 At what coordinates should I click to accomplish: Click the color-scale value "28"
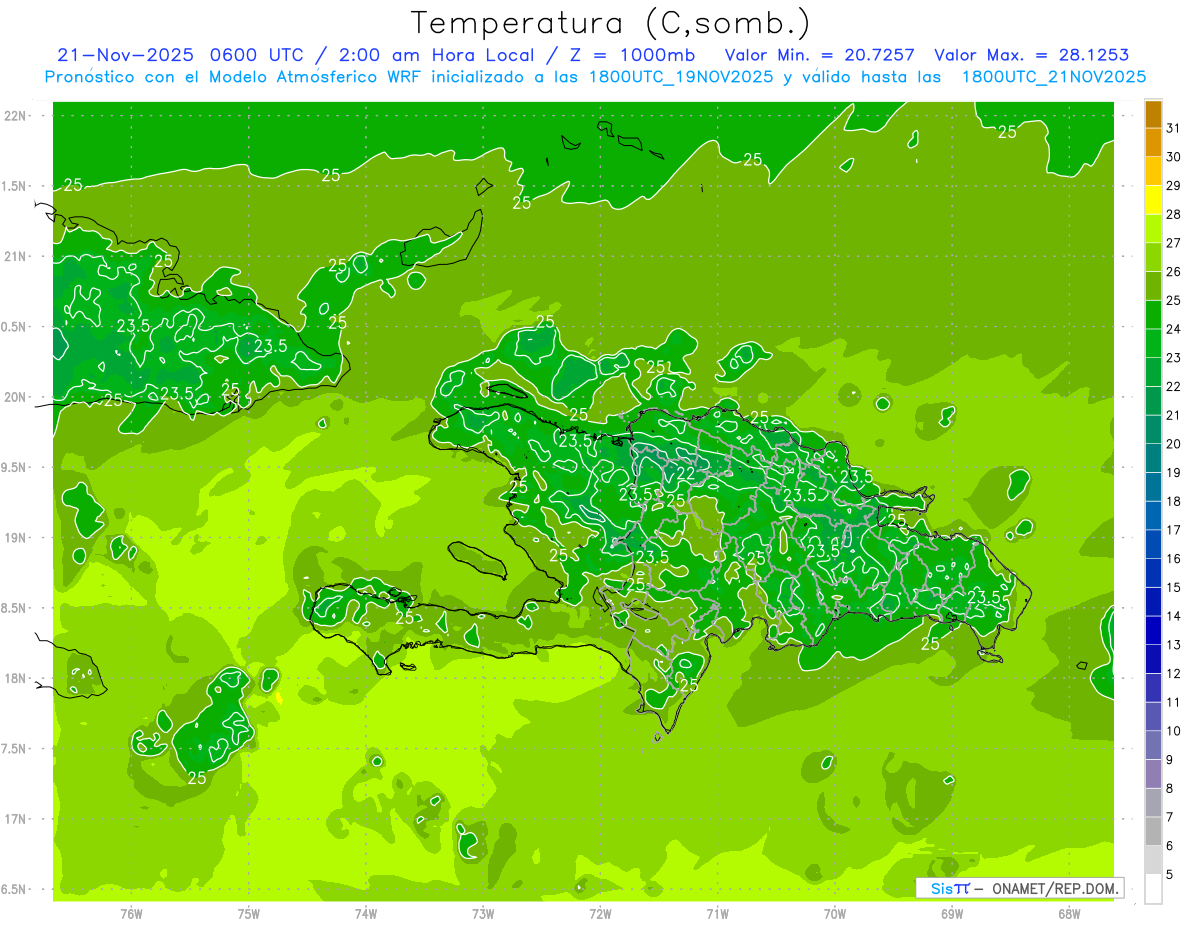pyautogui.click(x=1174, y=214)
